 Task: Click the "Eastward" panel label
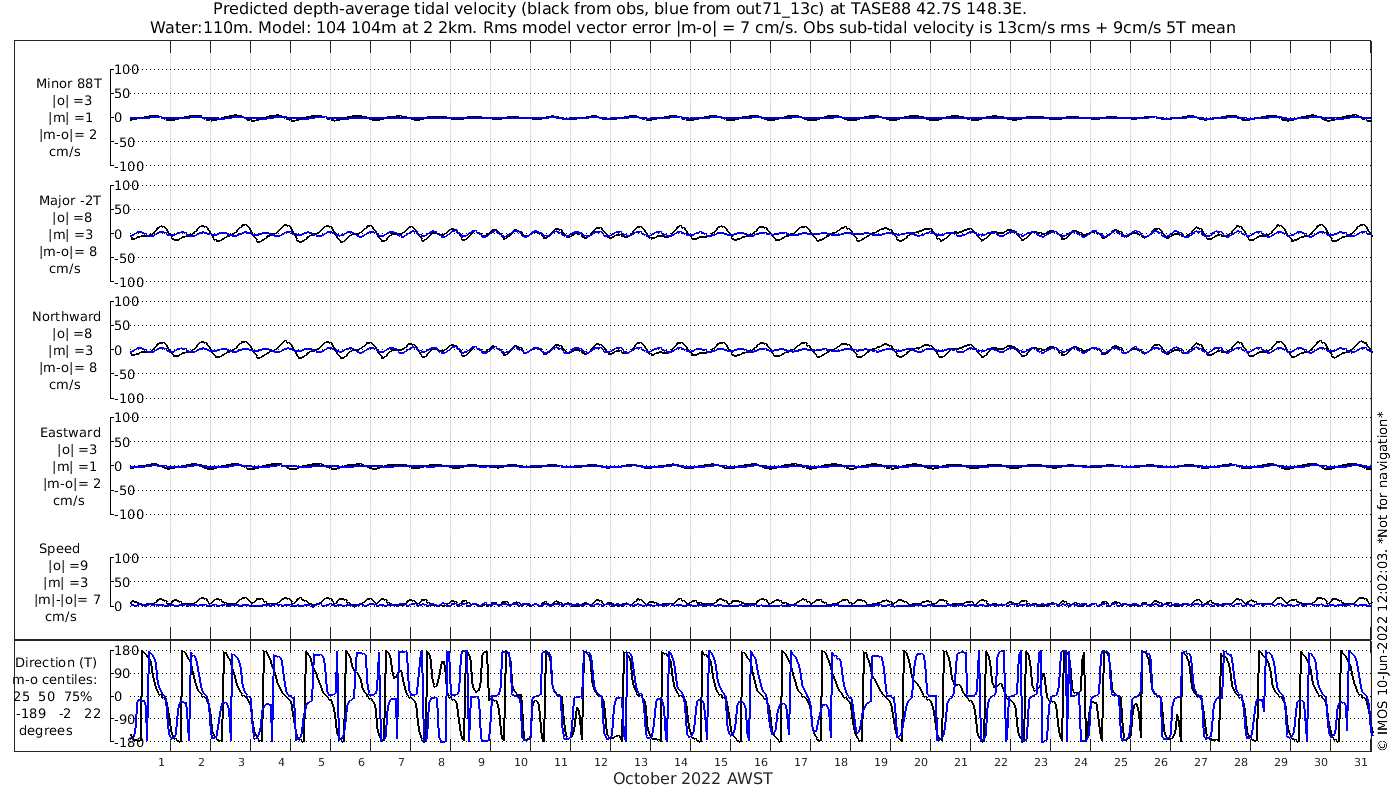[70, 433]
